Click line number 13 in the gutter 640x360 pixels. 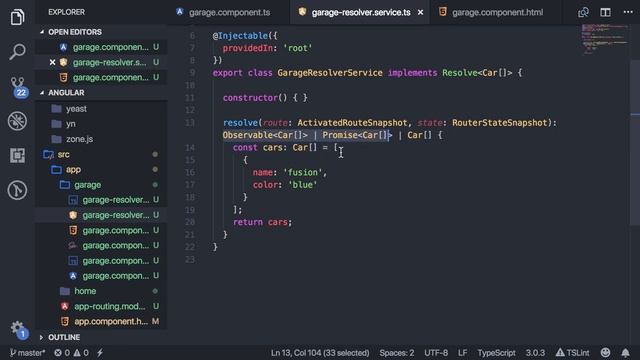tap(190, 123)
